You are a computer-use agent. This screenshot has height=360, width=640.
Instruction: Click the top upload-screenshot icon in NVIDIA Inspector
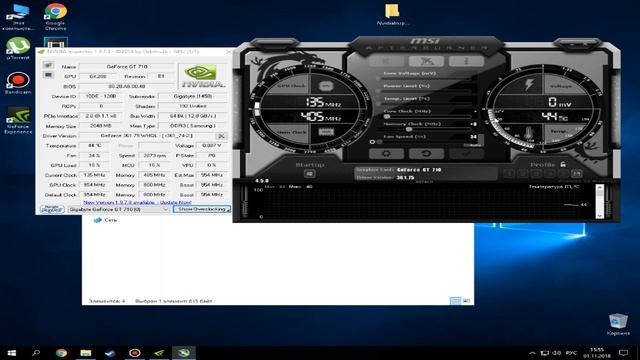pyautogui.click(x=48, y=65)
